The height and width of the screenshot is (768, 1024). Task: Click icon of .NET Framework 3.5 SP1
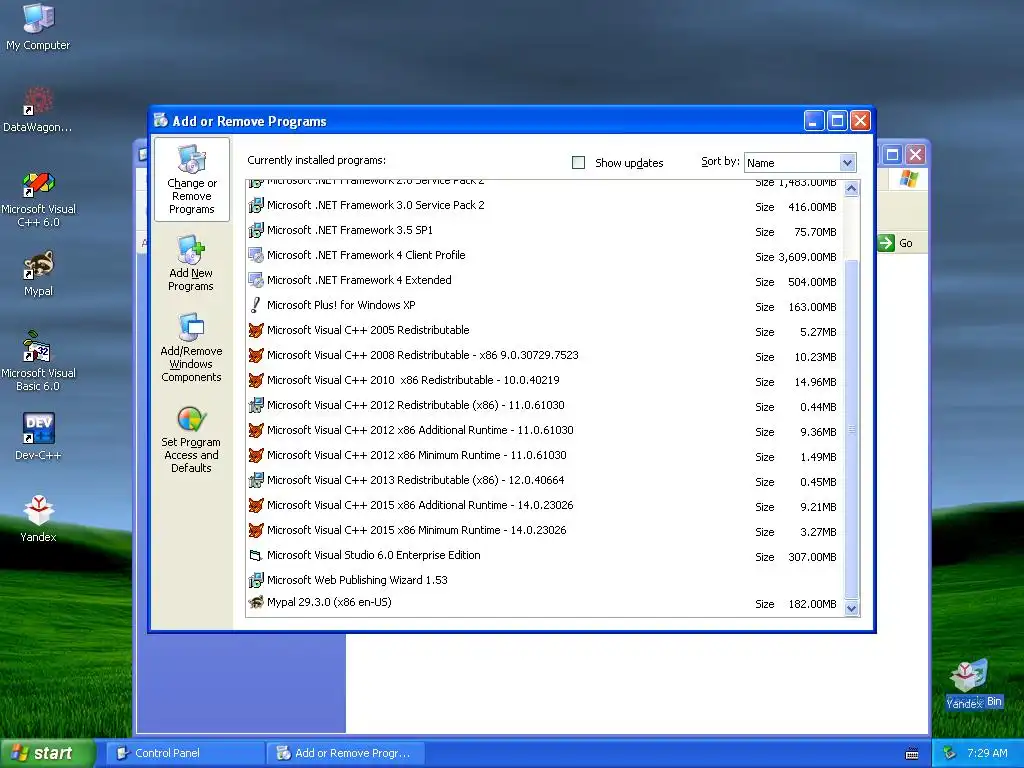point(256,231)
